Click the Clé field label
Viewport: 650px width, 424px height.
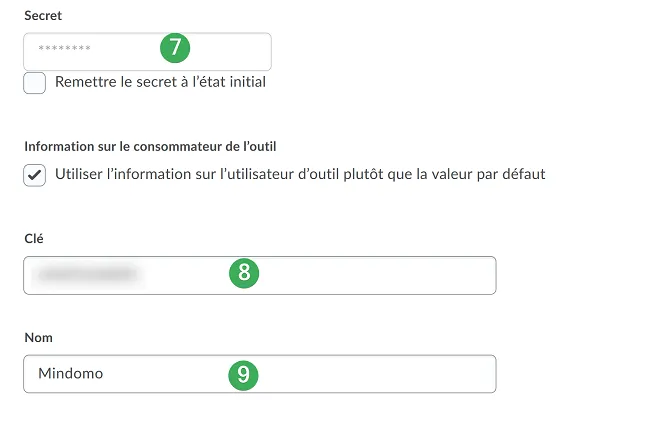34,238
